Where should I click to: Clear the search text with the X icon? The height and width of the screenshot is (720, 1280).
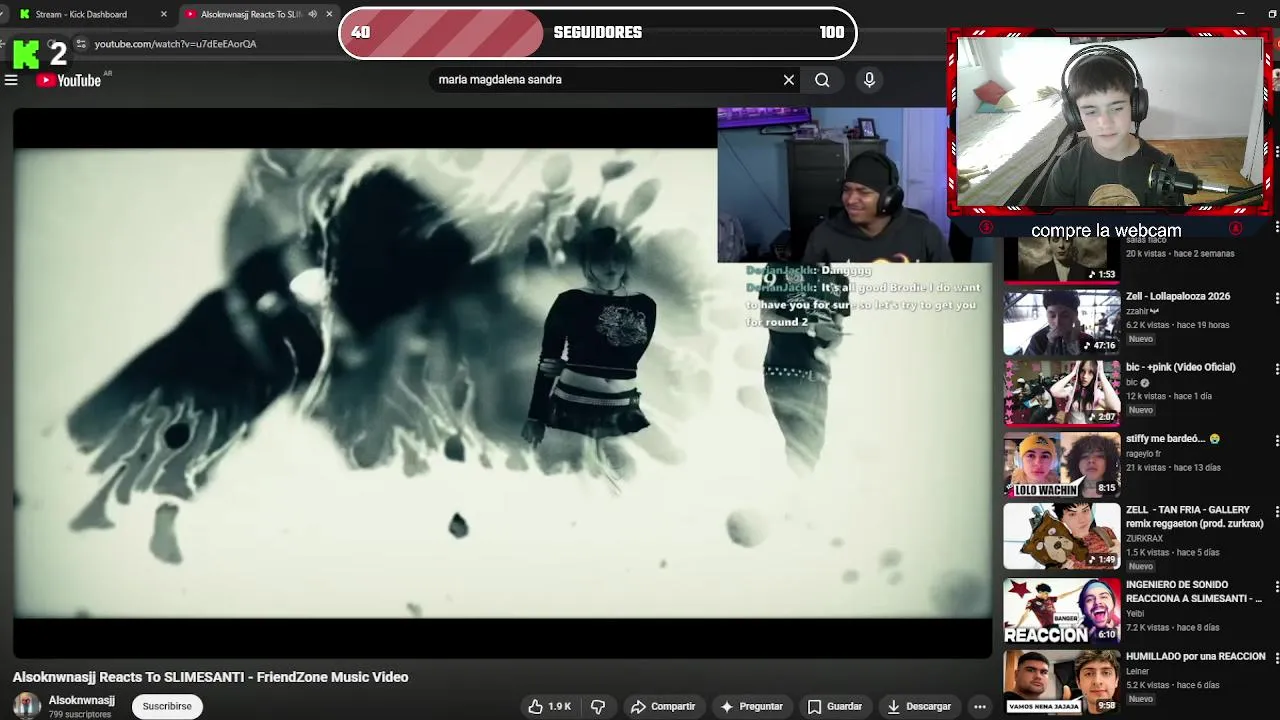point(789,80)
